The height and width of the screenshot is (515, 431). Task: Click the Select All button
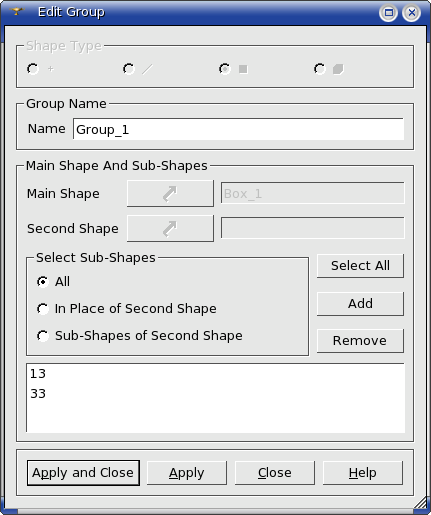pos(360,266)
